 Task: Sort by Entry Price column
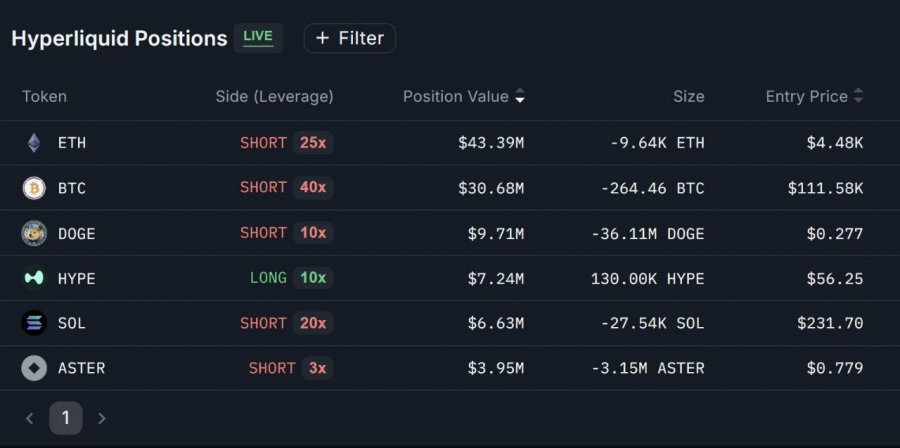814,97
